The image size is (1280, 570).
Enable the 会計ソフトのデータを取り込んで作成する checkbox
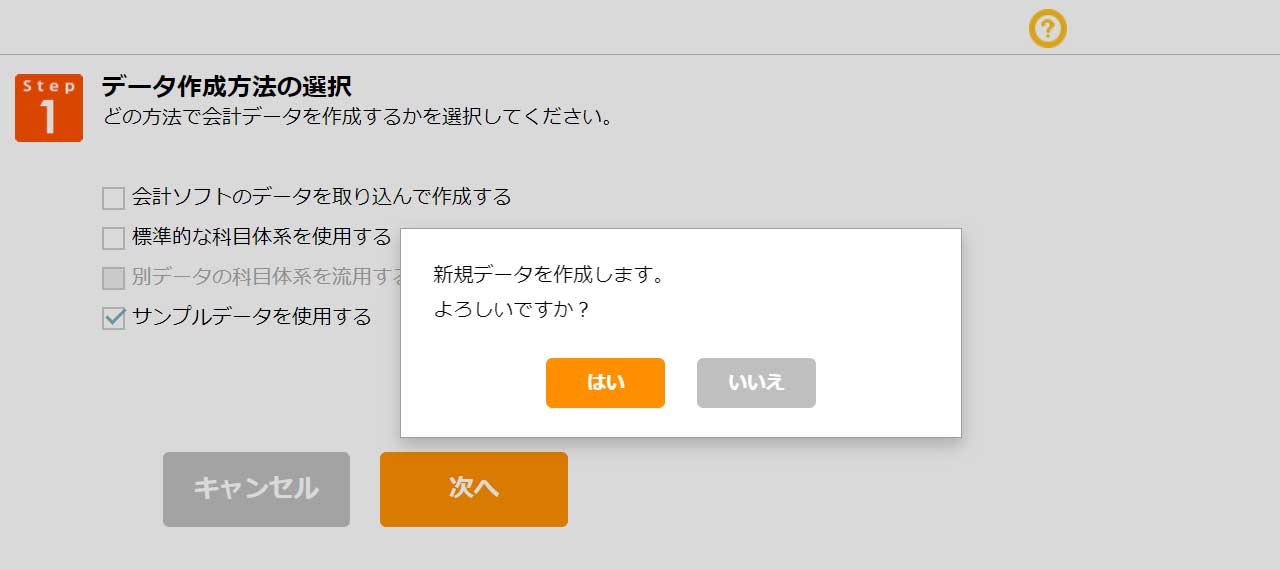tap(114, 198)
